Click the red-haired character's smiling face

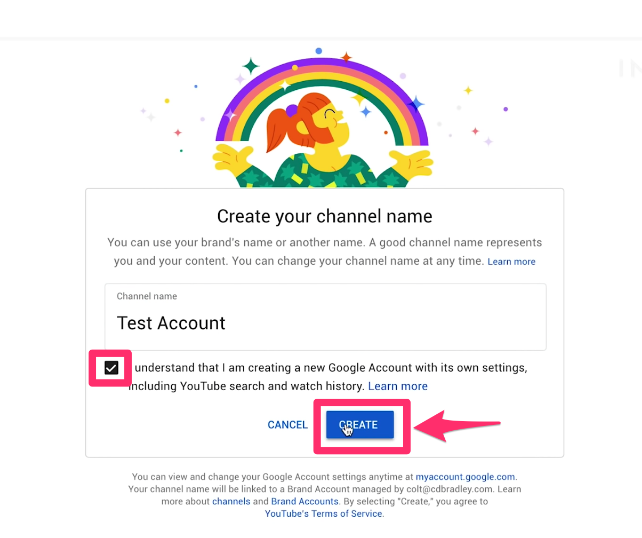332,124
